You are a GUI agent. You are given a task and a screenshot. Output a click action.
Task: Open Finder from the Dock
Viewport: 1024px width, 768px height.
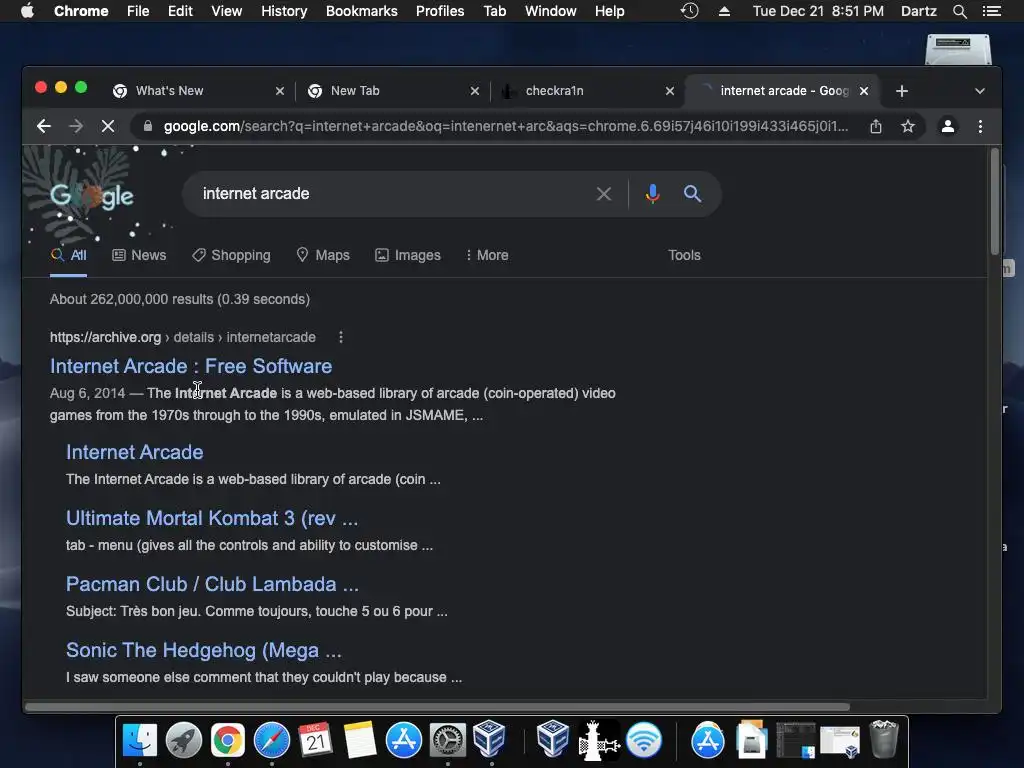pyautogui.click(x=140, y=741)
